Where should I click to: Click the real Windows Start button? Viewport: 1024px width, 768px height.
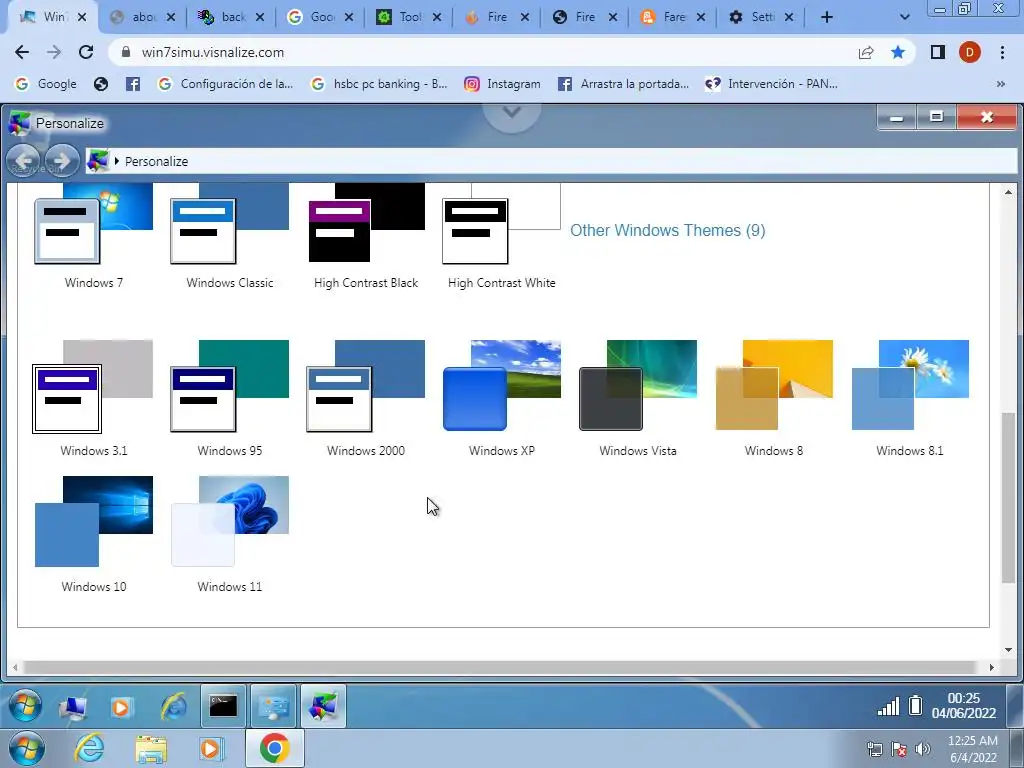point(27,748)
